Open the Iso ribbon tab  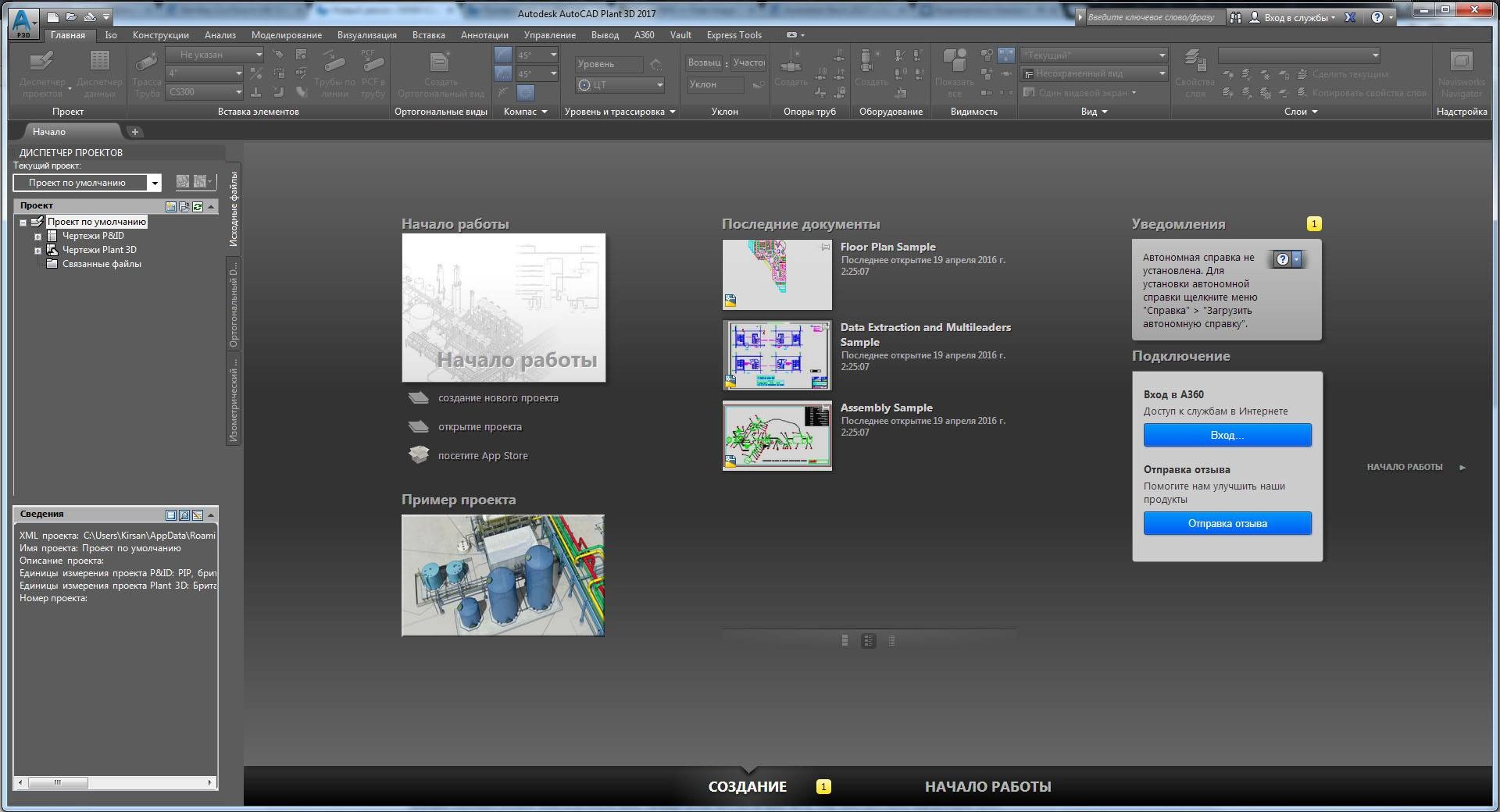[x=111, y=35]
